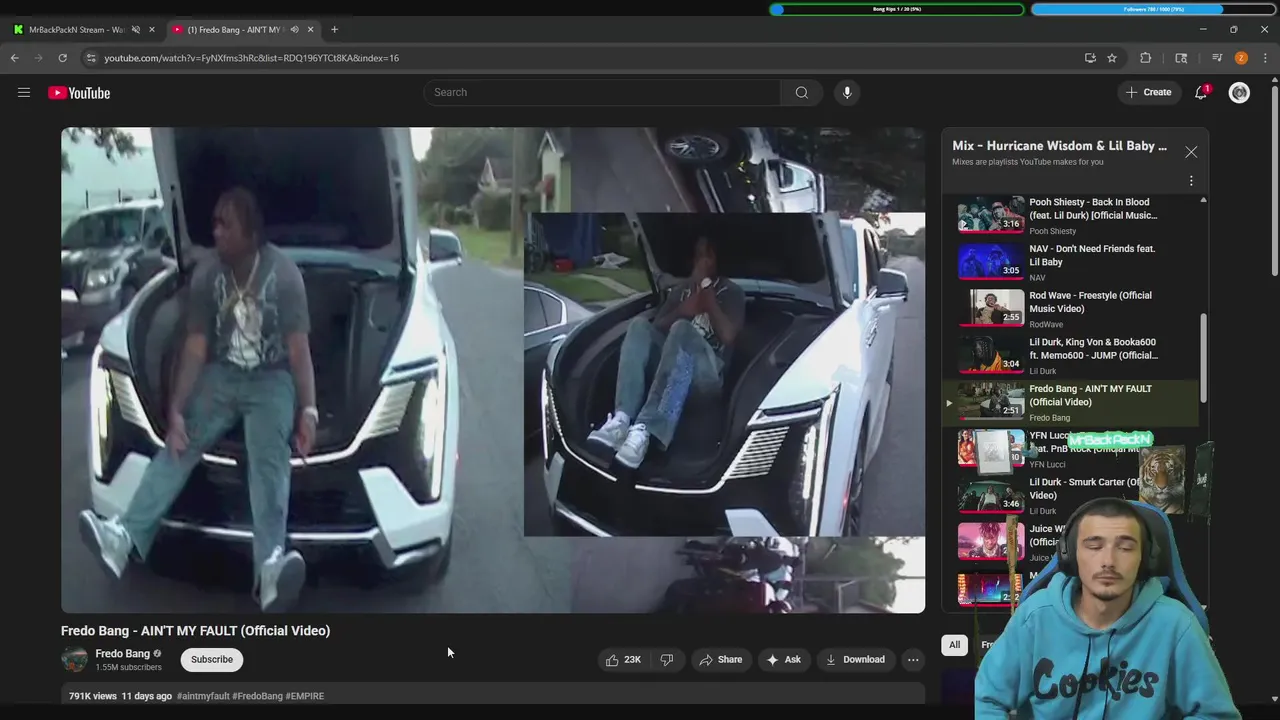This screenshot has height=720, width=1280.
Task: Click the Ask button
Action: (783, 660)
